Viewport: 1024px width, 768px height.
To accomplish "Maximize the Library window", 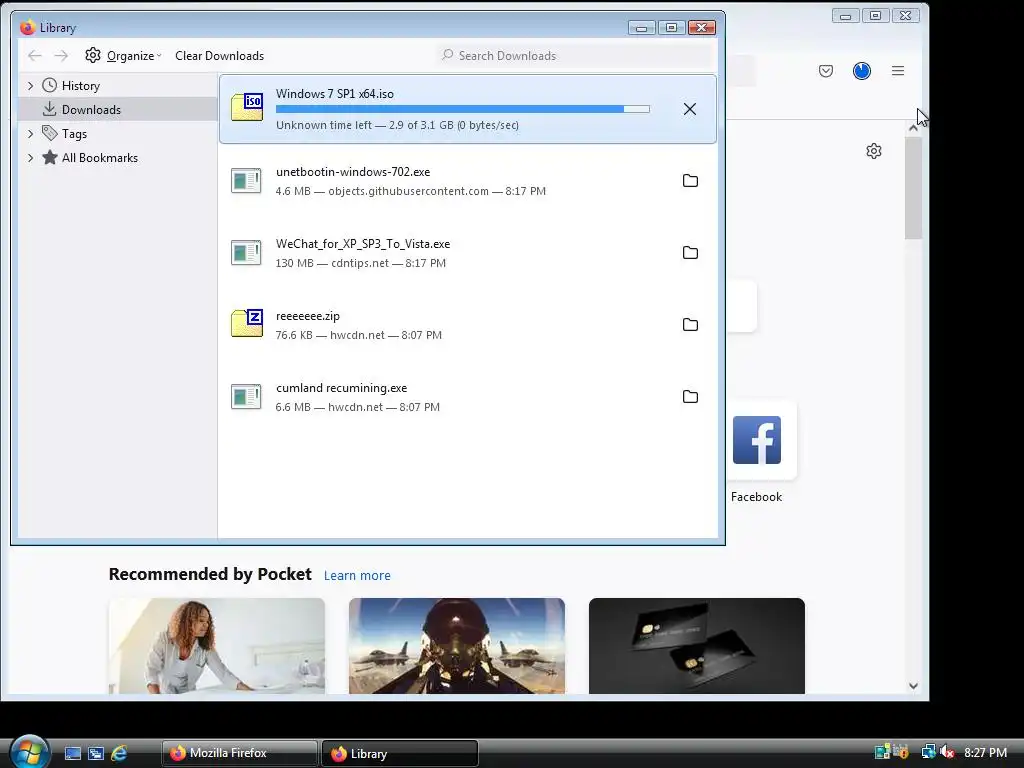I will (x=671, y=27).
